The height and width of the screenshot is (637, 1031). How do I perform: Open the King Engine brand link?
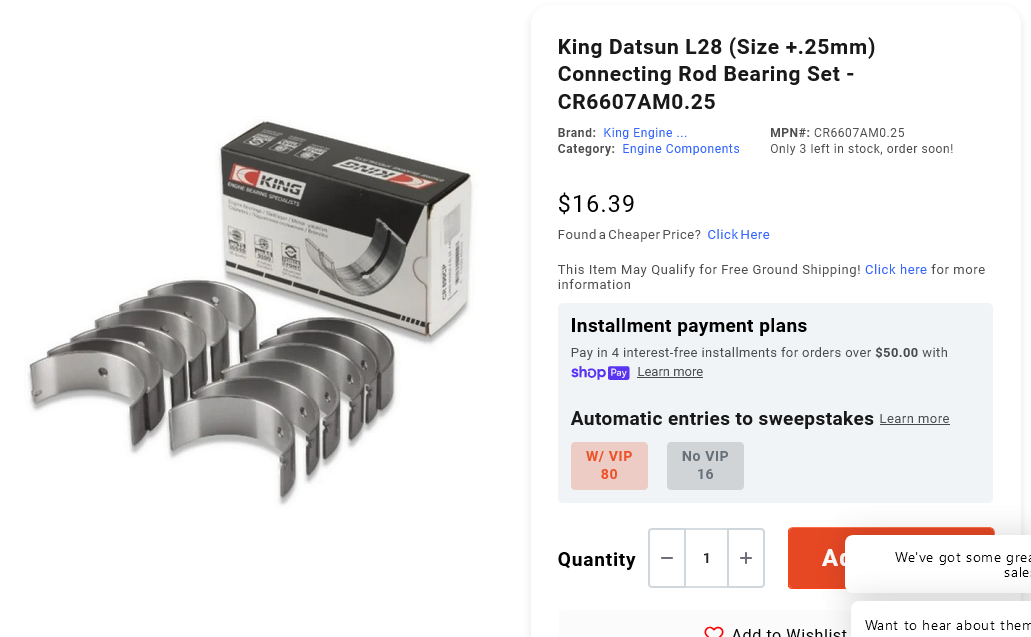pyautogui.click(x=645, y=133)
